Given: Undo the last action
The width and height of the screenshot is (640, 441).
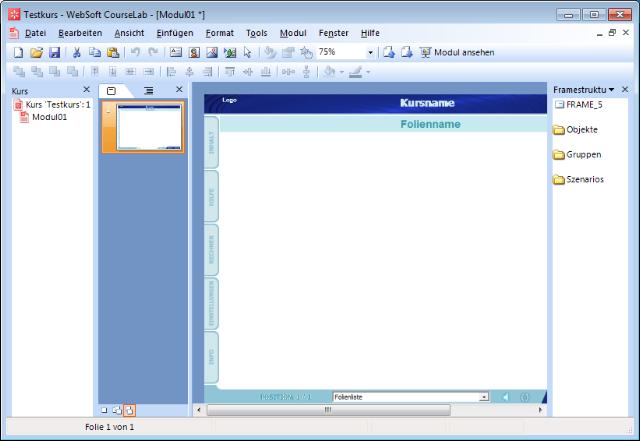Looking at the screenshot, I should 135,52.
